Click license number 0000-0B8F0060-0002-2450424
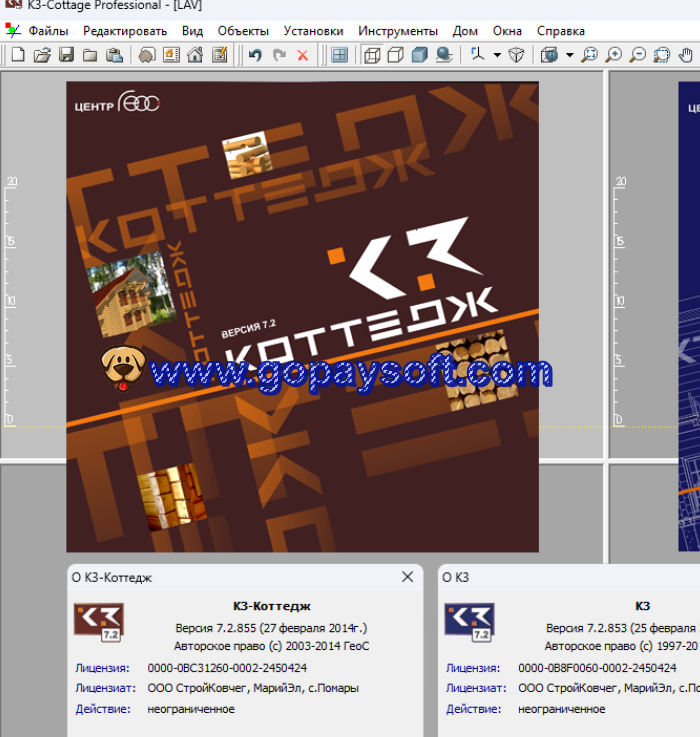This screenshot has width=700, height=737. point(597,668)
